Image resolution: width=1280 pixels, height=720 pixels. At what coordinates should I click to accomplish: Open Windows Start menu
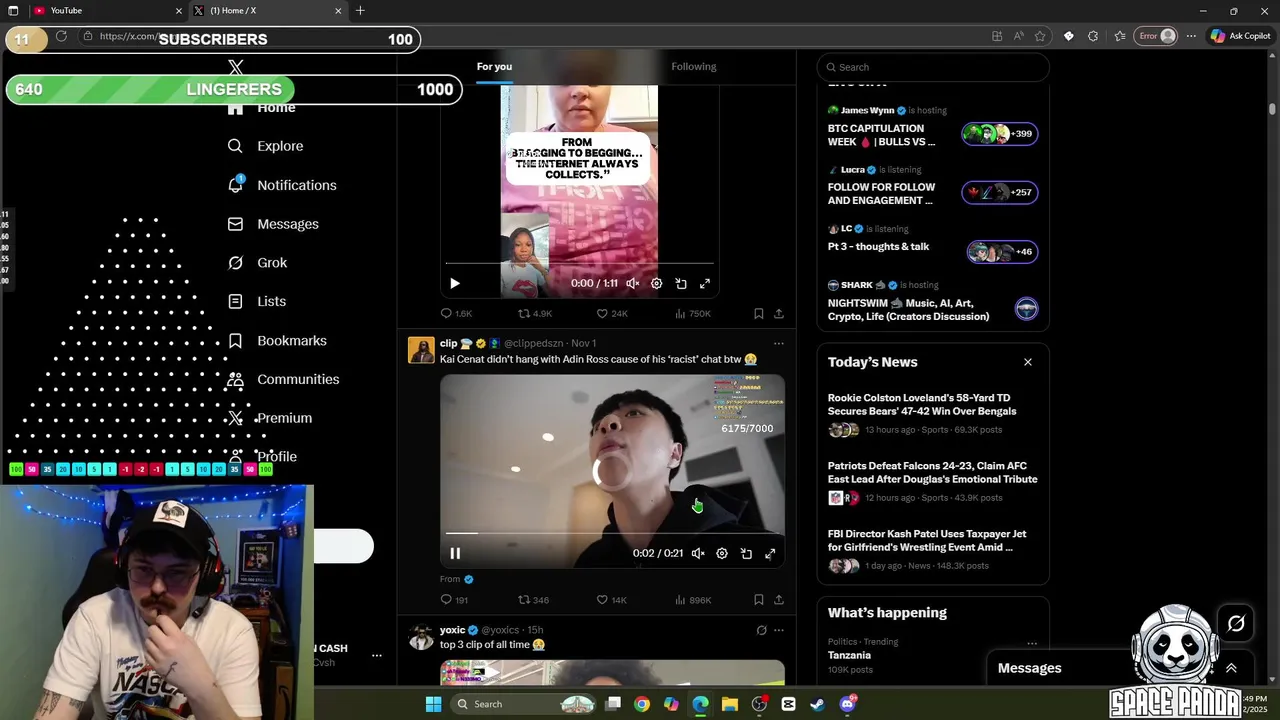433,704
